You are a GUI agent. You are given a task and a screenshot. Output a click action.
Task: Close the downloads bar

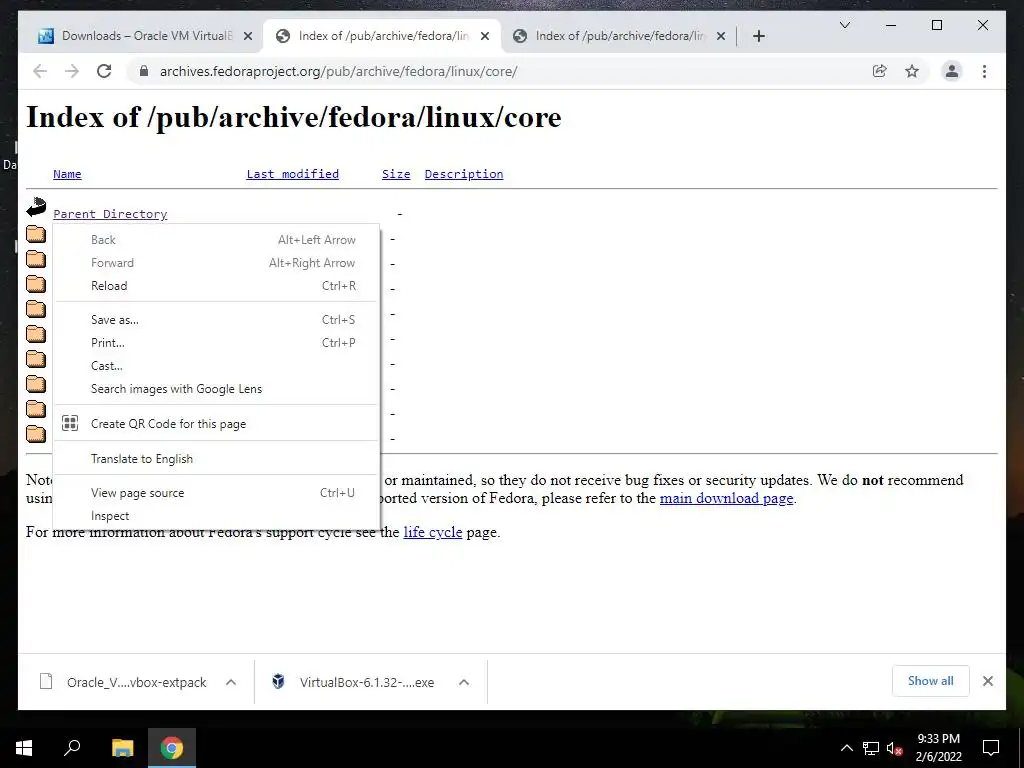coord(987,681)
